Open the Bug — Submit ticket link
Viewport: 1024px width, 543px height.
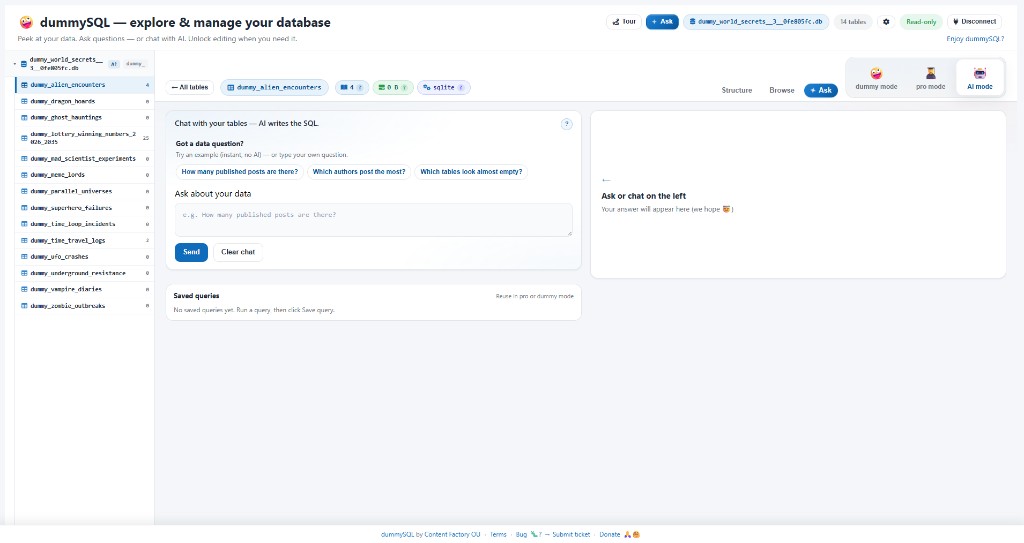(552, 535)
